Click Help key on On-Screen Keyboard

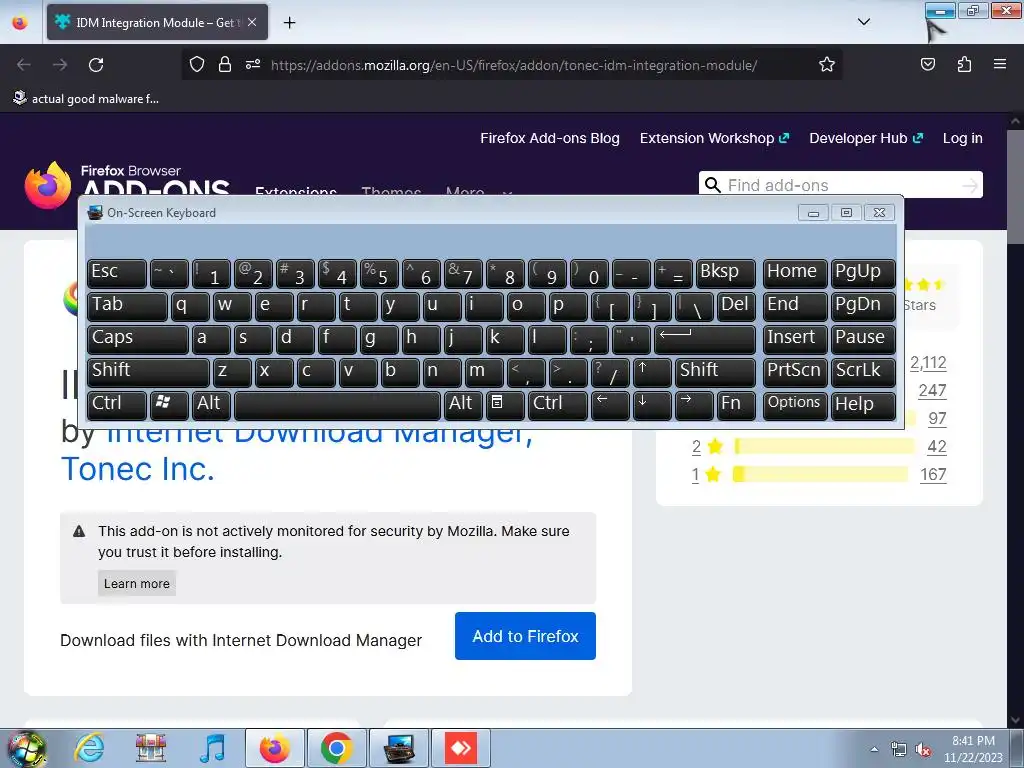863,404
